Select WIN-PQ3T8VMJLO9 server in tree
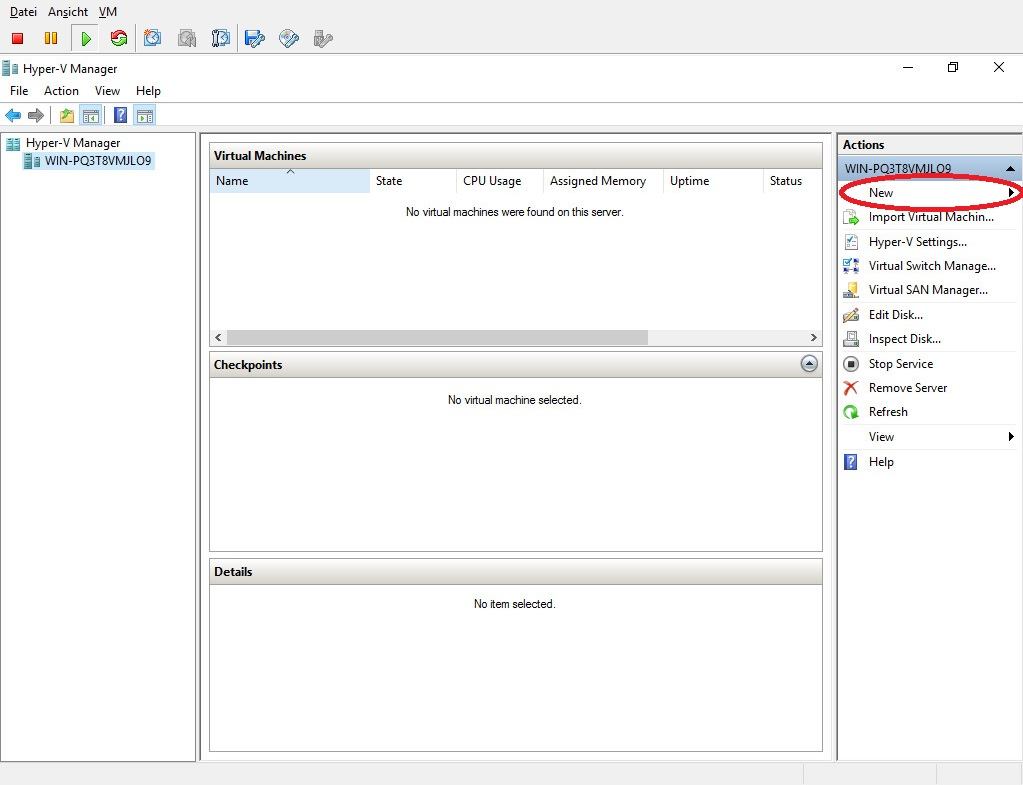The image size is (1023, 785). (x=98, y=161)
